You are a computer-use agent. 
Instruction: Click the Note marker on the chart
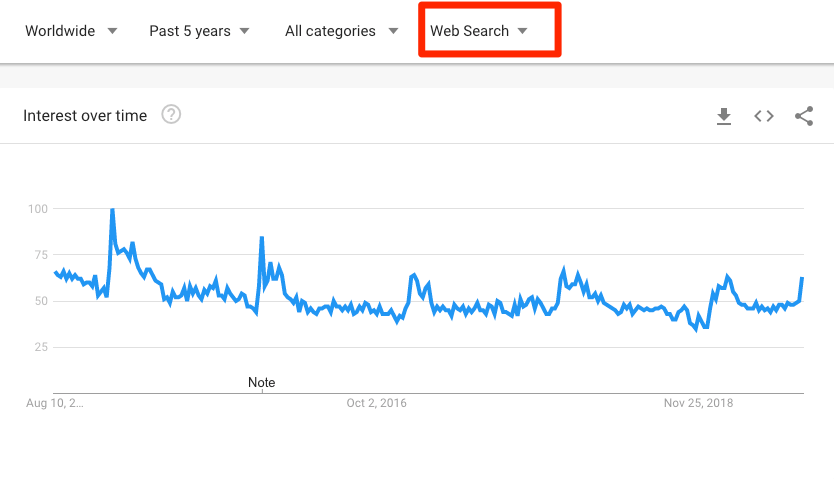click(x=262, y=383)
